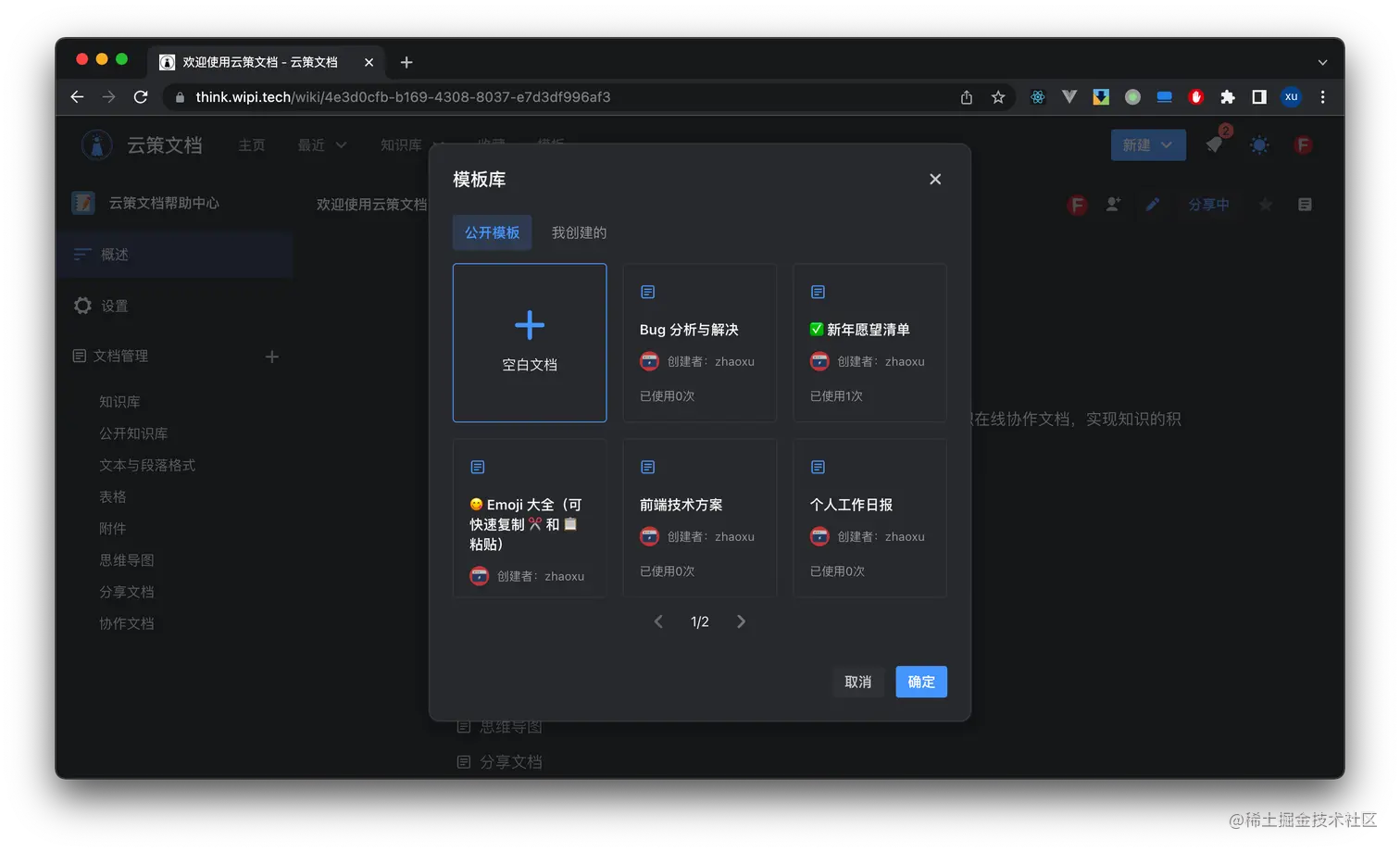The width and height of the screenshot is (1400, 852).
Task: Select the 空白文档 blank template card
Action: [529, 343]
